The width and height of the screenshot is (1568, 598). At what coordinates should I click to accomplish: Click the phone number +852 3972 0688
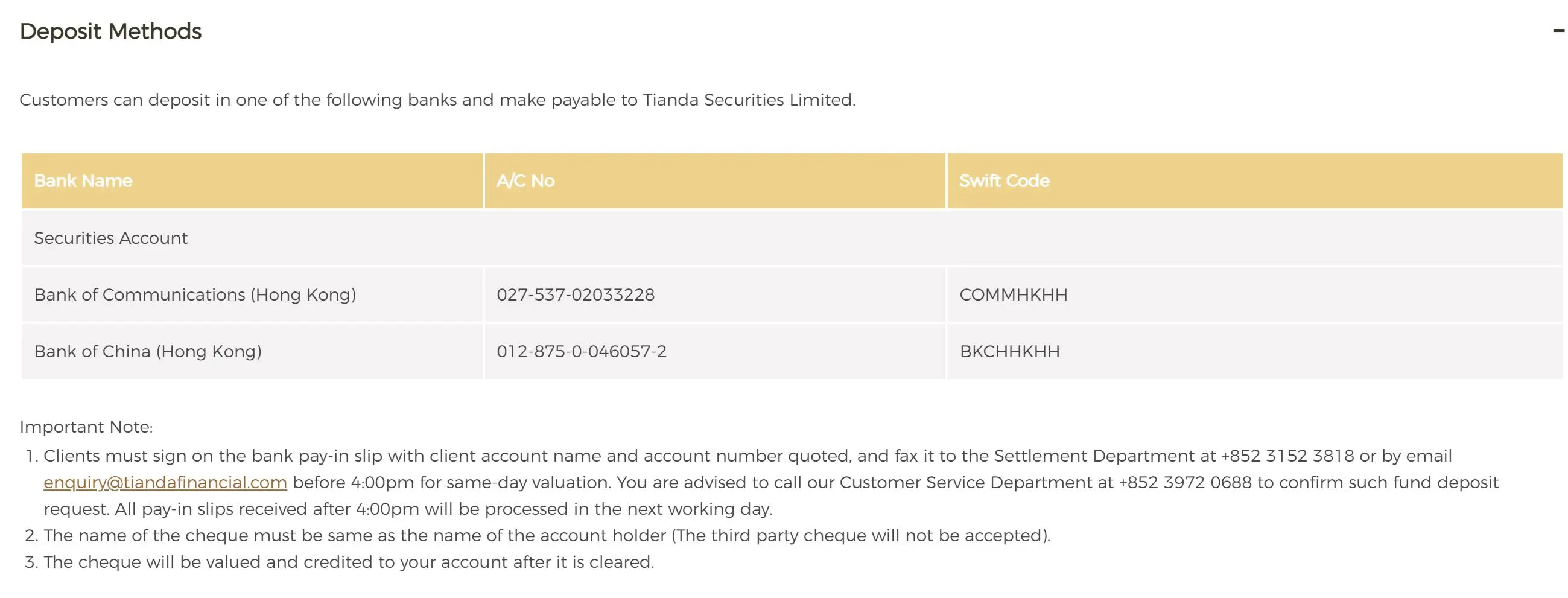tap(1185, 482)
